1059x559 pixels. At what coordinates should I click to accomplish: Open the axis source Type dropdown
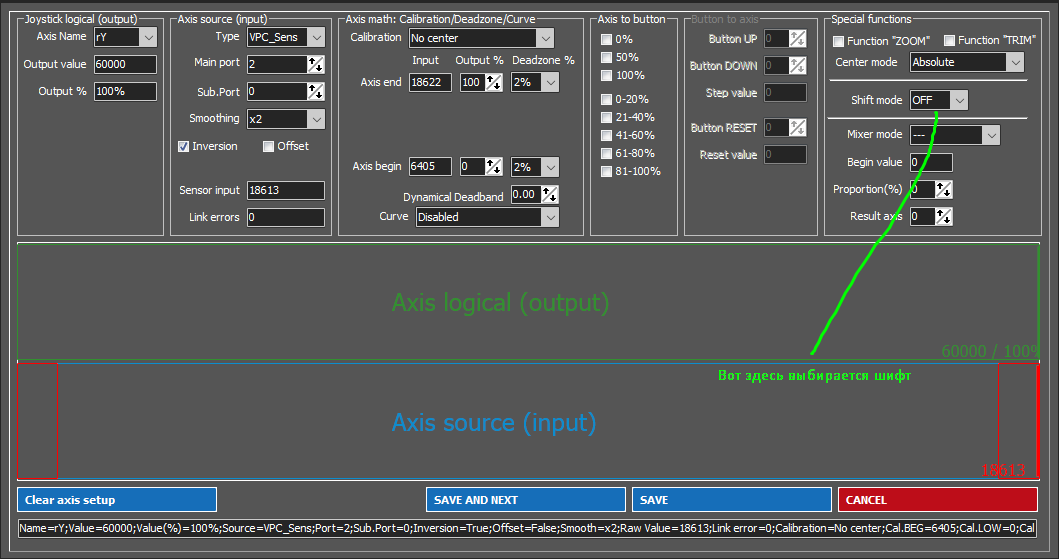coord(316,37)
